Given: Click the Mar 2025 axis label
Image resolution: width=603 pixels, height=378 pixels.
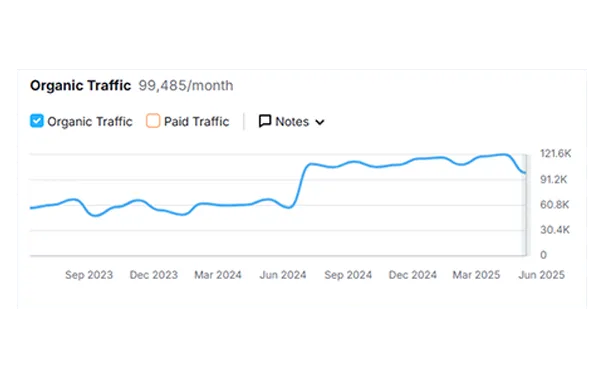Looking at the screenshot, I should coord(476,275).
